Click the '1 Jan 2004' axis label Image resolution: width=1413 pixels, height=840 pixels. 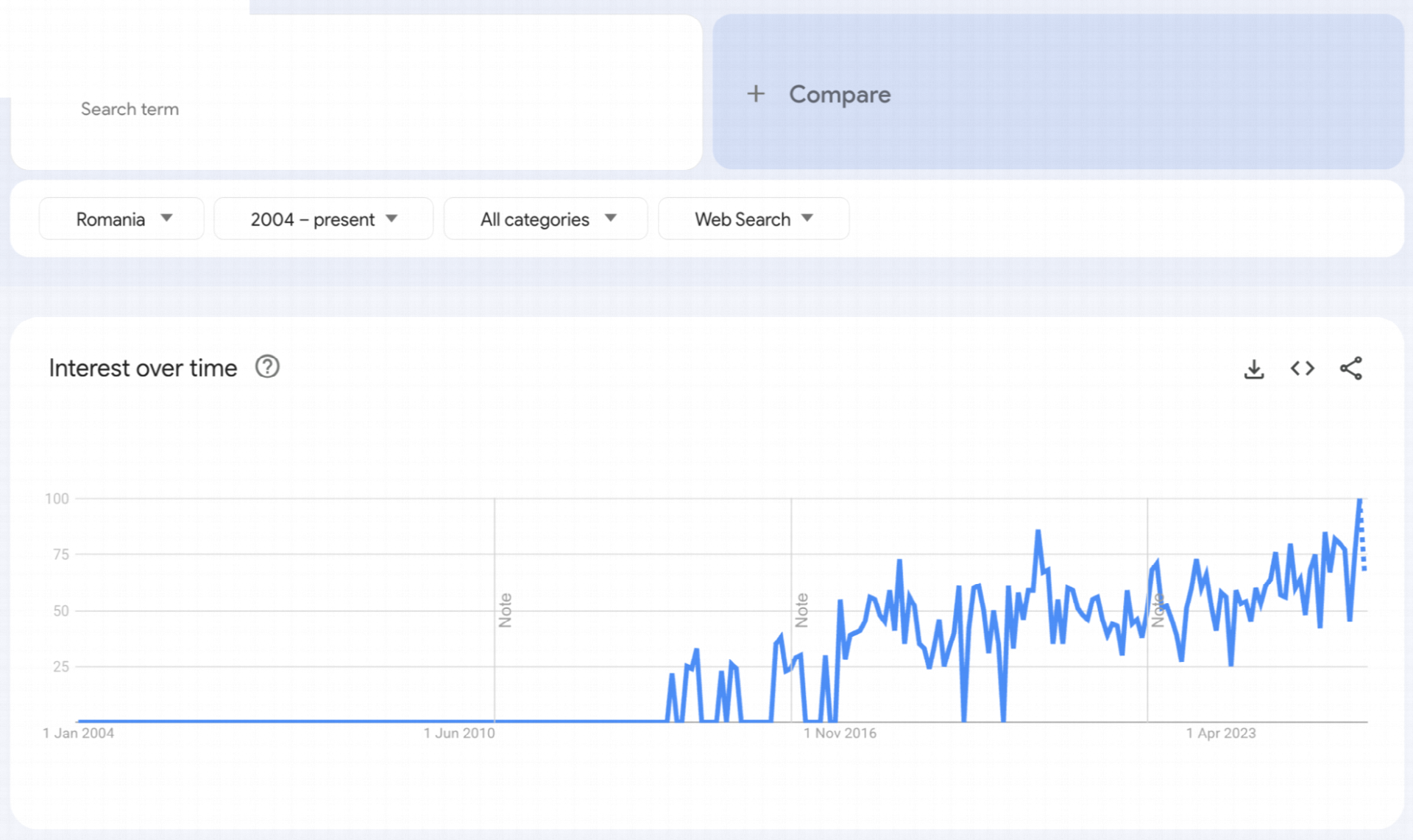coord(78,733)
